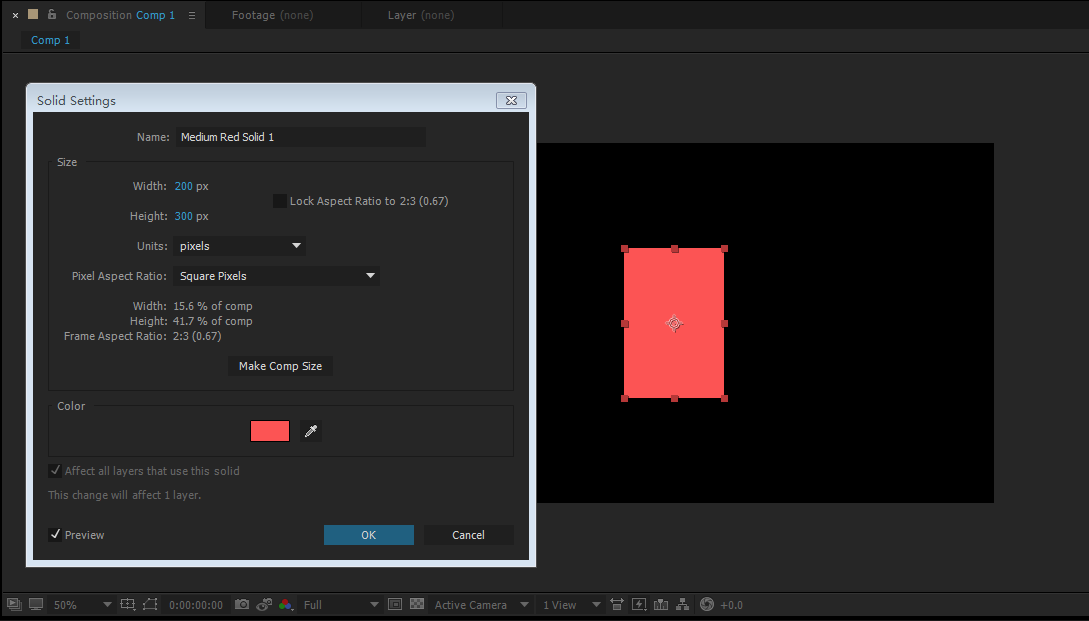
Task: Toggle mask and shape path visibility
Action: [x=150, y=605]
